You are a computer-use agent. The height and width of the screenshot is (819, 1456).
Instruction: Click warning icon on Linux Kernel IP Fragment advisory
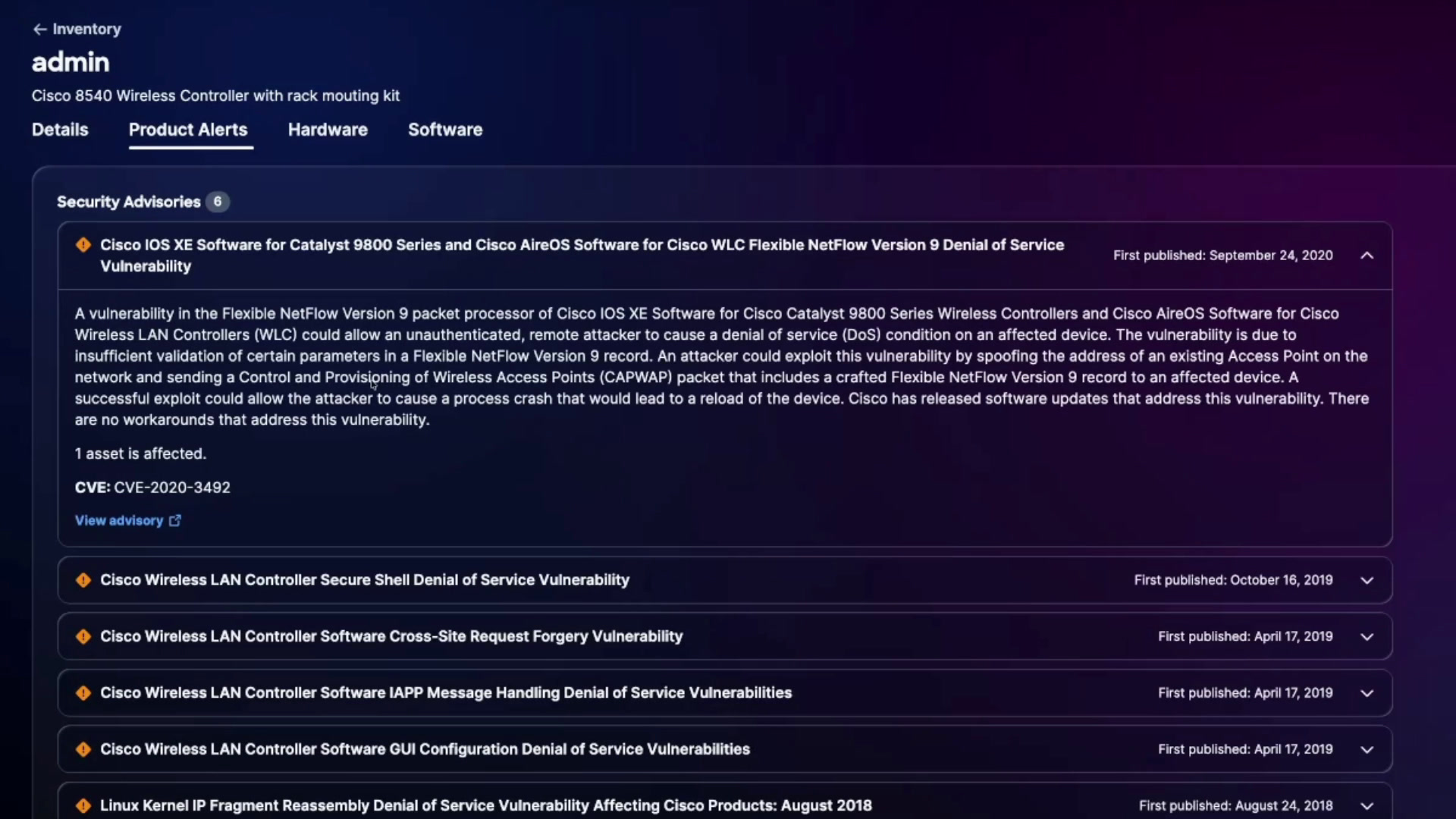click(x=83, y=805)
